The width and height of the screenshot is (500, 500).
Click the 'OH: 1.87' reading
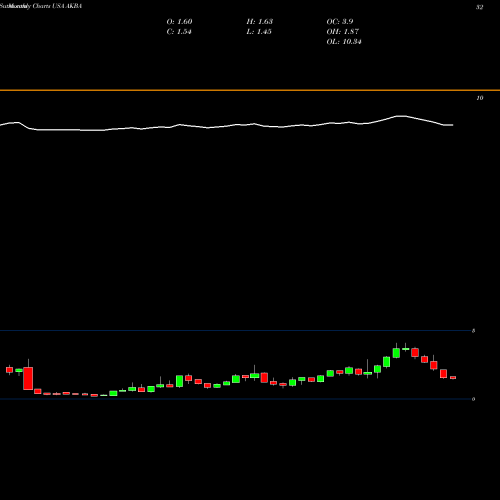tap(343, 32)
